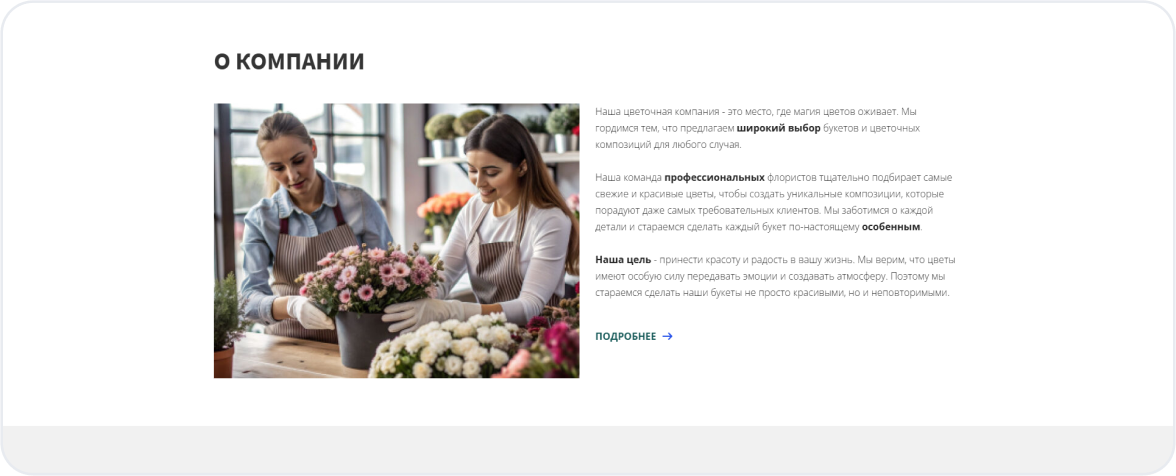Screen dimensions: 1176x476
Task: Click the florist in the blue shirt
Action: point(302,225)
